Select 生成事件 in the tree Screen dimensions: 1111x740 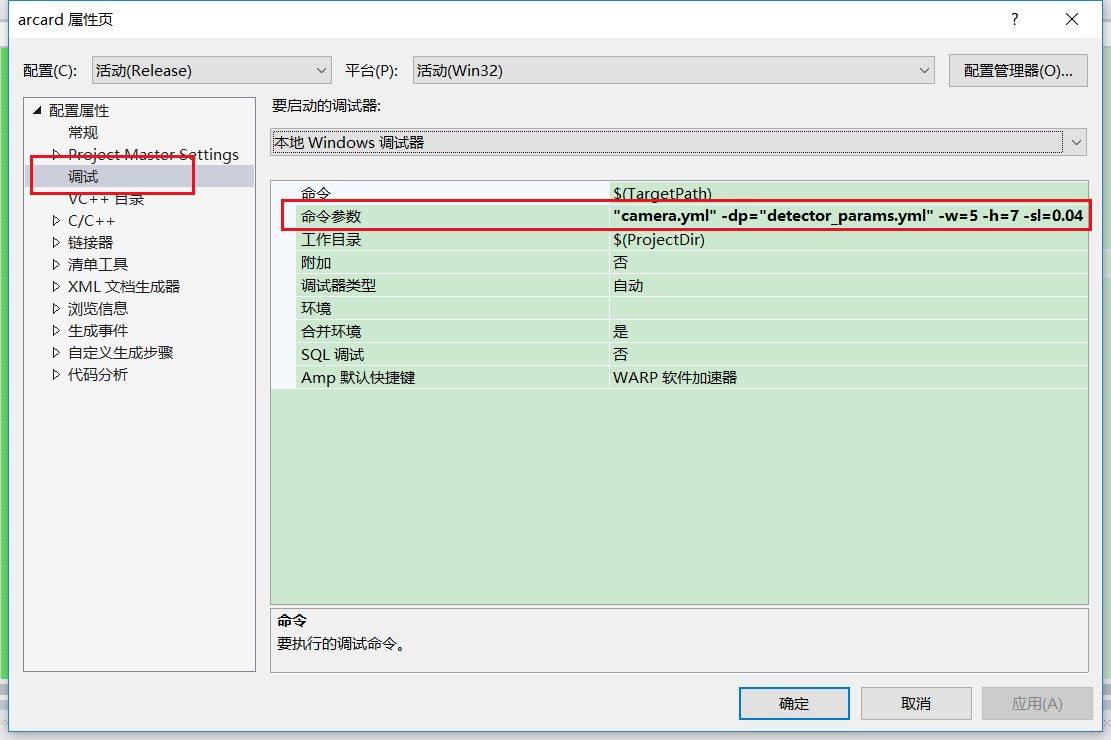[x=97, y=330]
